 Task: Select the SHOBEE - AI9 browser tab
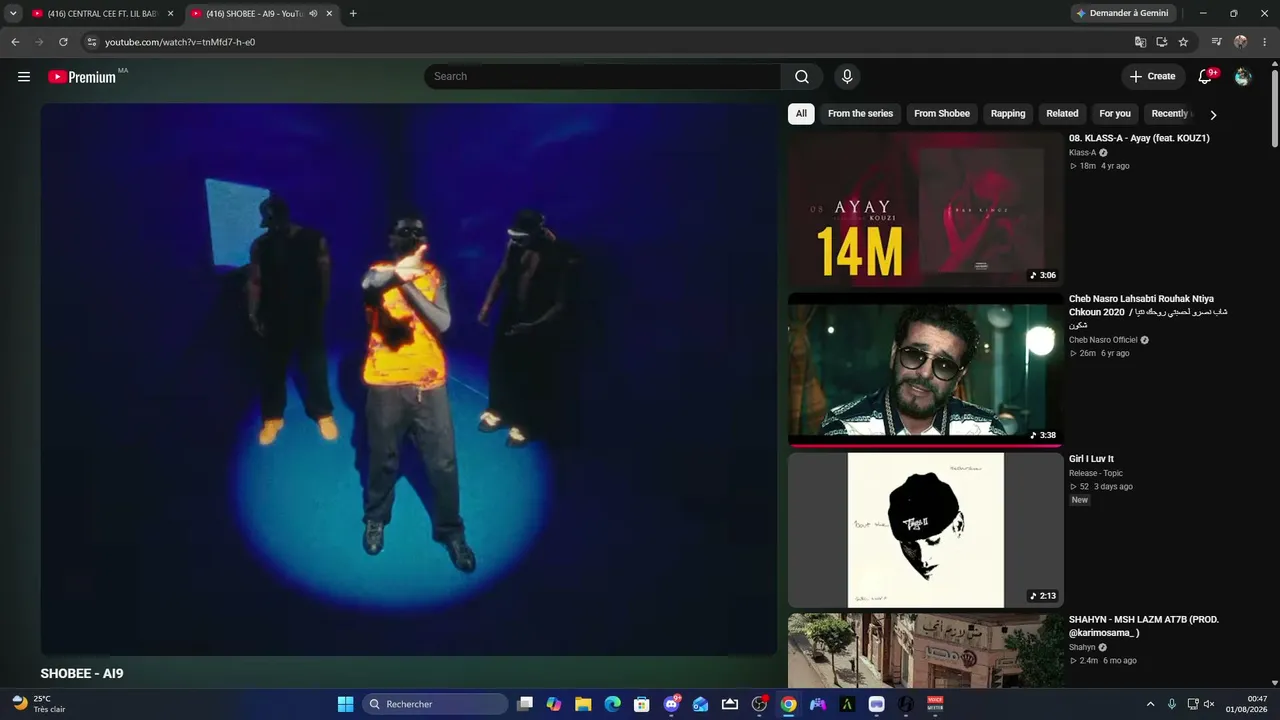(263, 14)
